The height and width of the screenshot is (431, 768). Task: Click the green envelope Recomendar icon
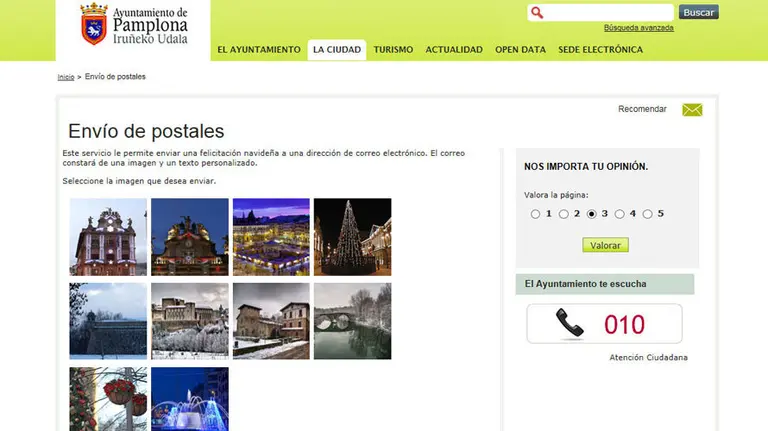(x=692, y=110)
